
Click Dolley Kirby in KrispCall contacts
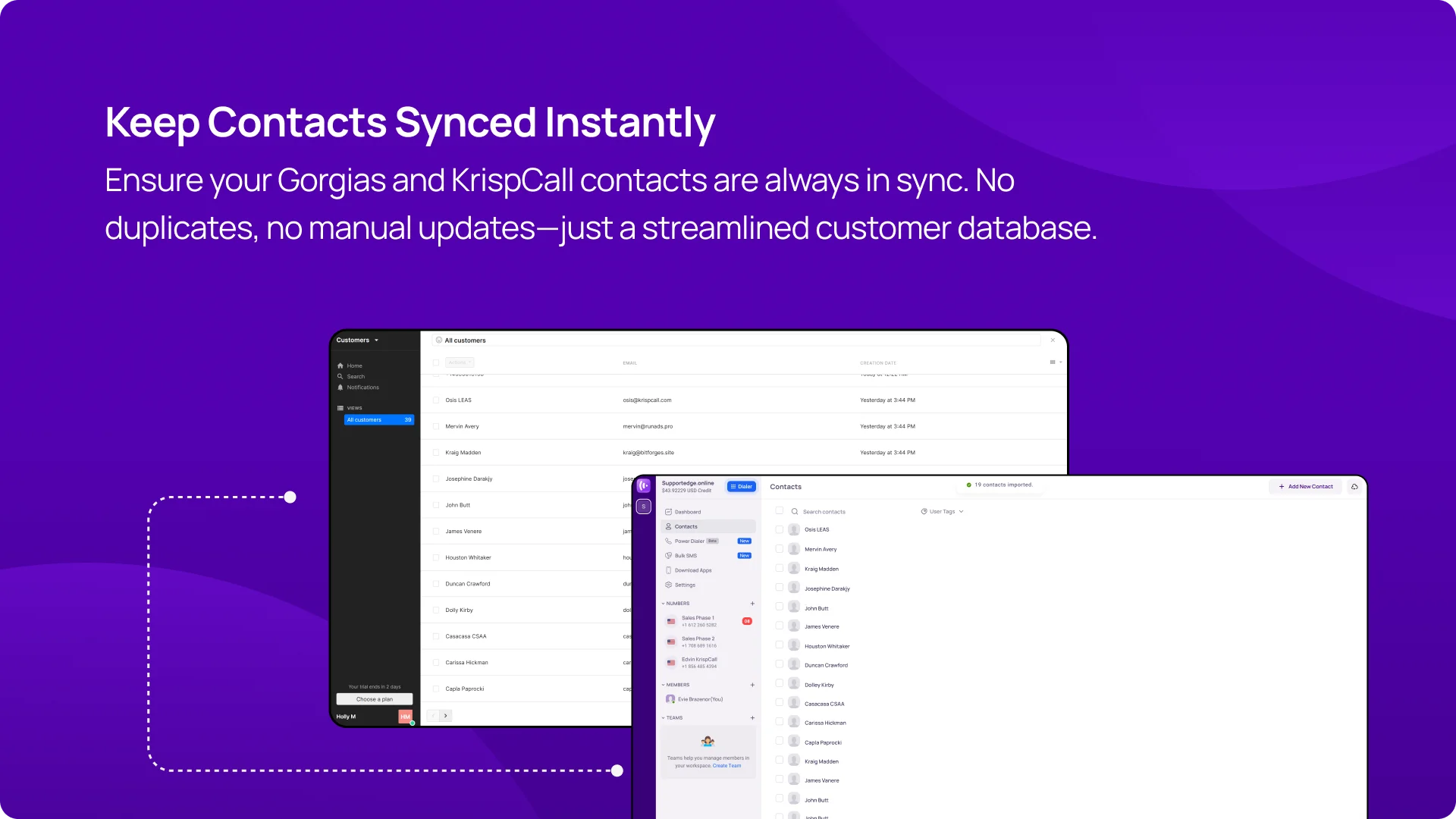[819, 685]
